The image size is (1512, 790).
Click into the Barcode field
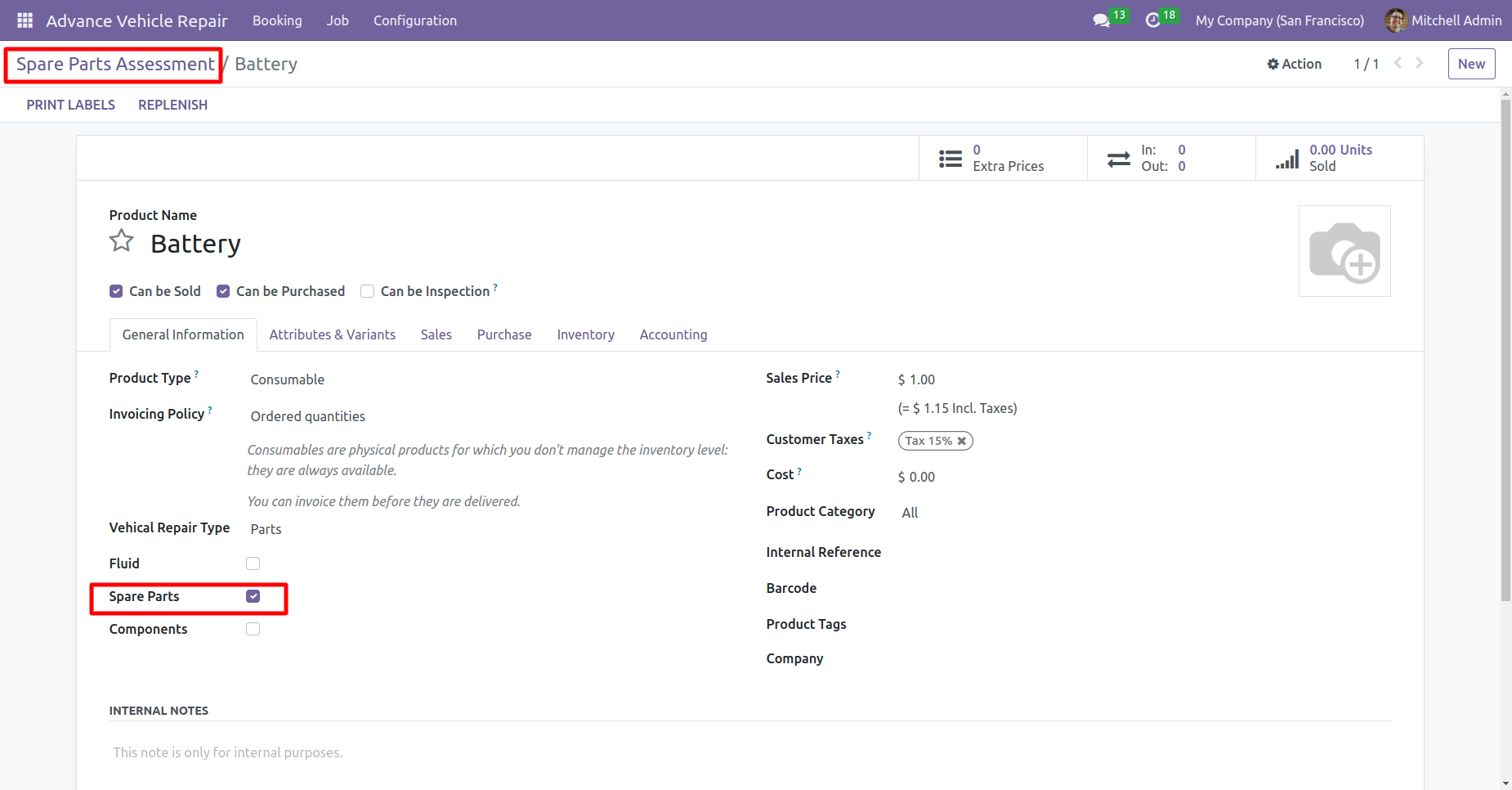coord(1144,589)
